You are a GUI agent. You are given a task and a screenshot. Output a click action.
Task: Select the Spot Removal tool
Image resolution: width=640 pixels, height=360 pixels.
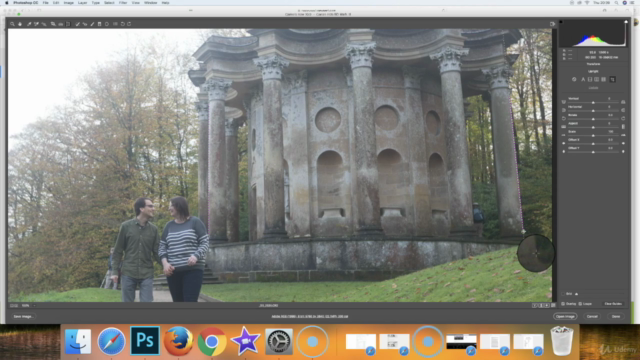pyautogui.click(x=78, y=24)
